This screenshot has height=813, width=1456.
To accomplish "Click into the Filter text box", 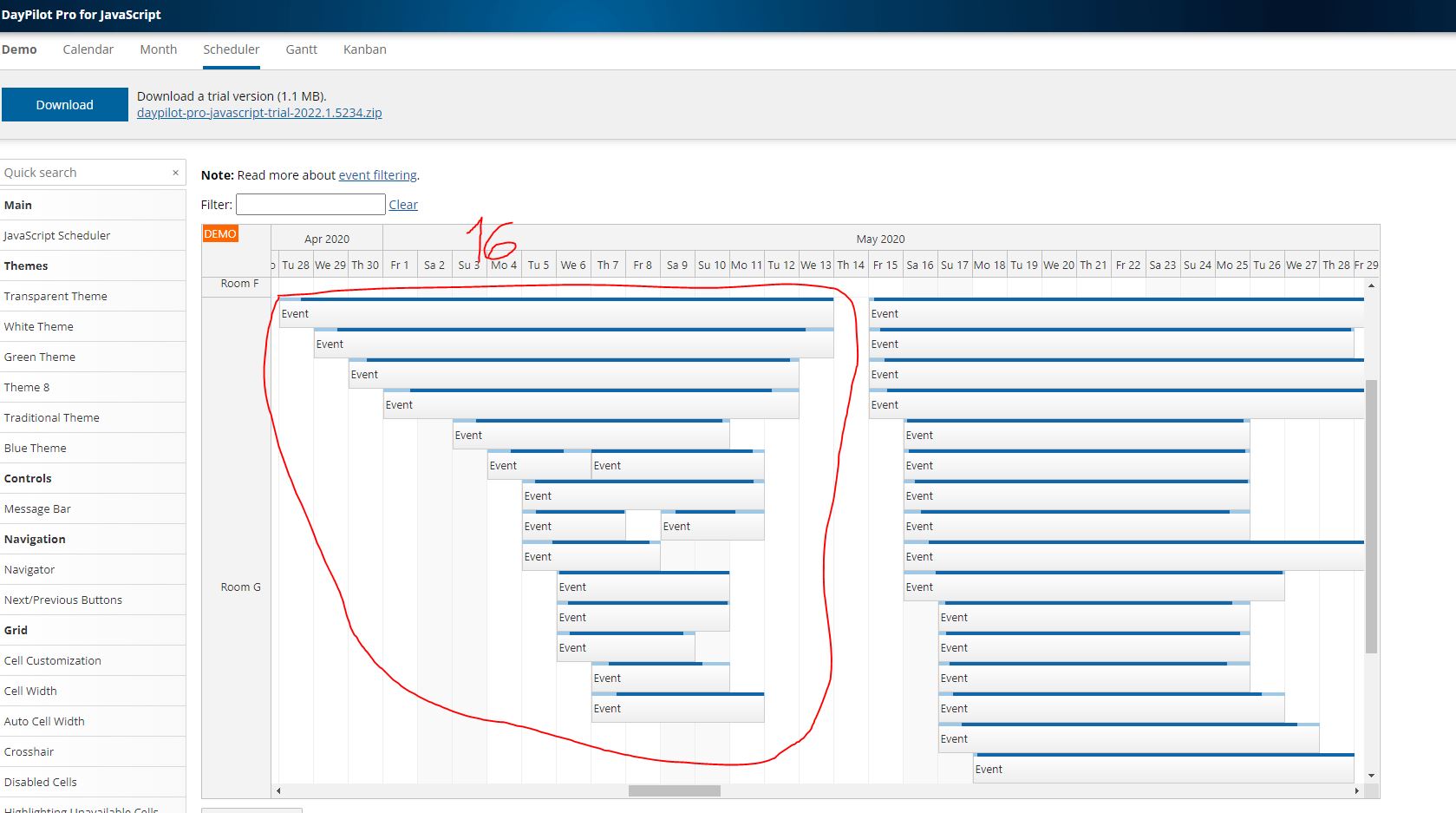I will (310, 205).
